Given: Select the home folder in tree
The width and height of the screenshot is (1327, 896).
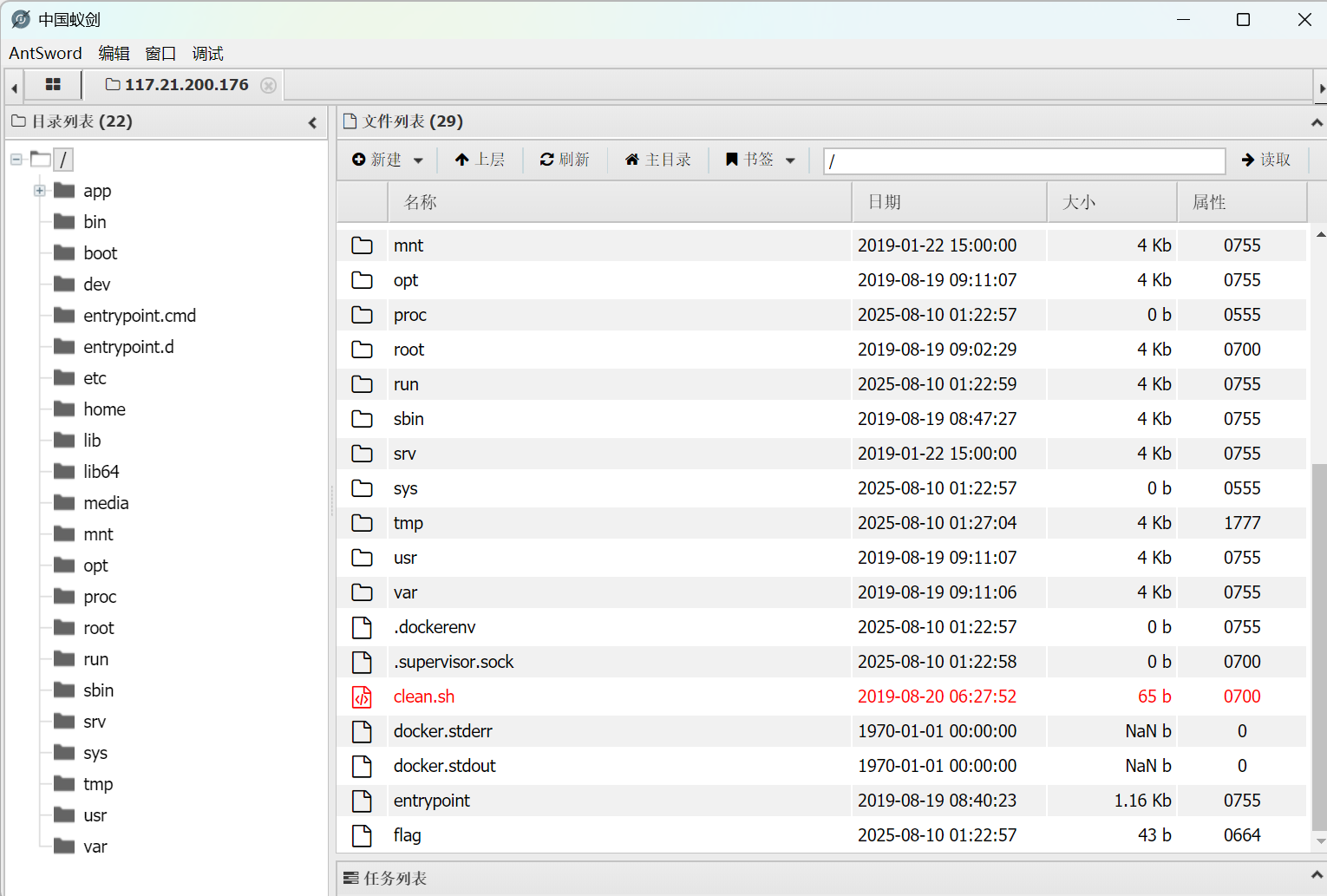Looking at the screenshot, I should click(x=104, y=409).
